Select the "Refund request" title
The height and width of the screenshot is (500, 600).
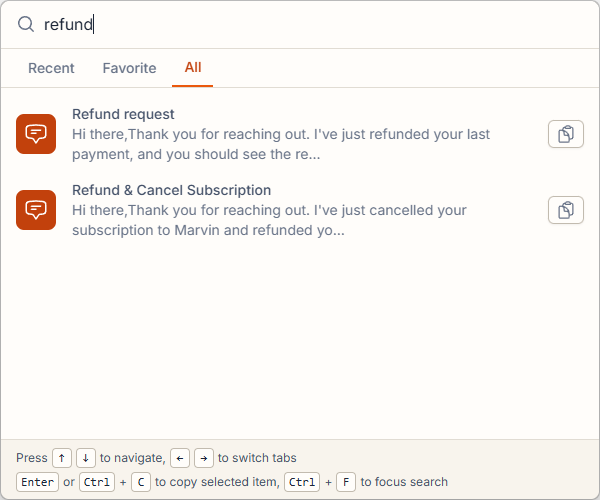[123, 114]
